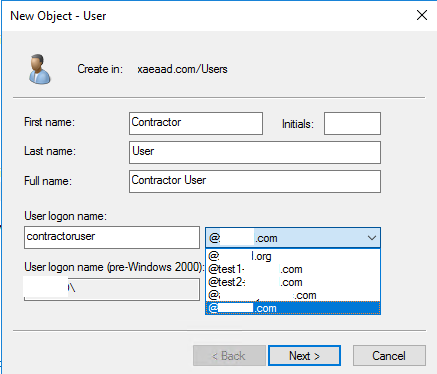Image resolution: width=437 pixels, height=374 pixels.
Task: Select the @test1- suffix option
Action: coord(293,269)
